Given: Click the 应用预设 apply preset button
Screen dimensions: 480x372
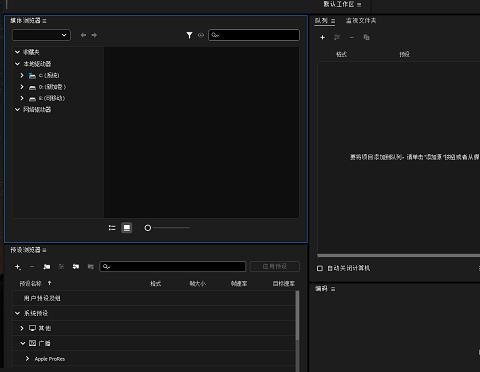Looking at the screenshot, I should pyautogui.click(x=275, y=266).
